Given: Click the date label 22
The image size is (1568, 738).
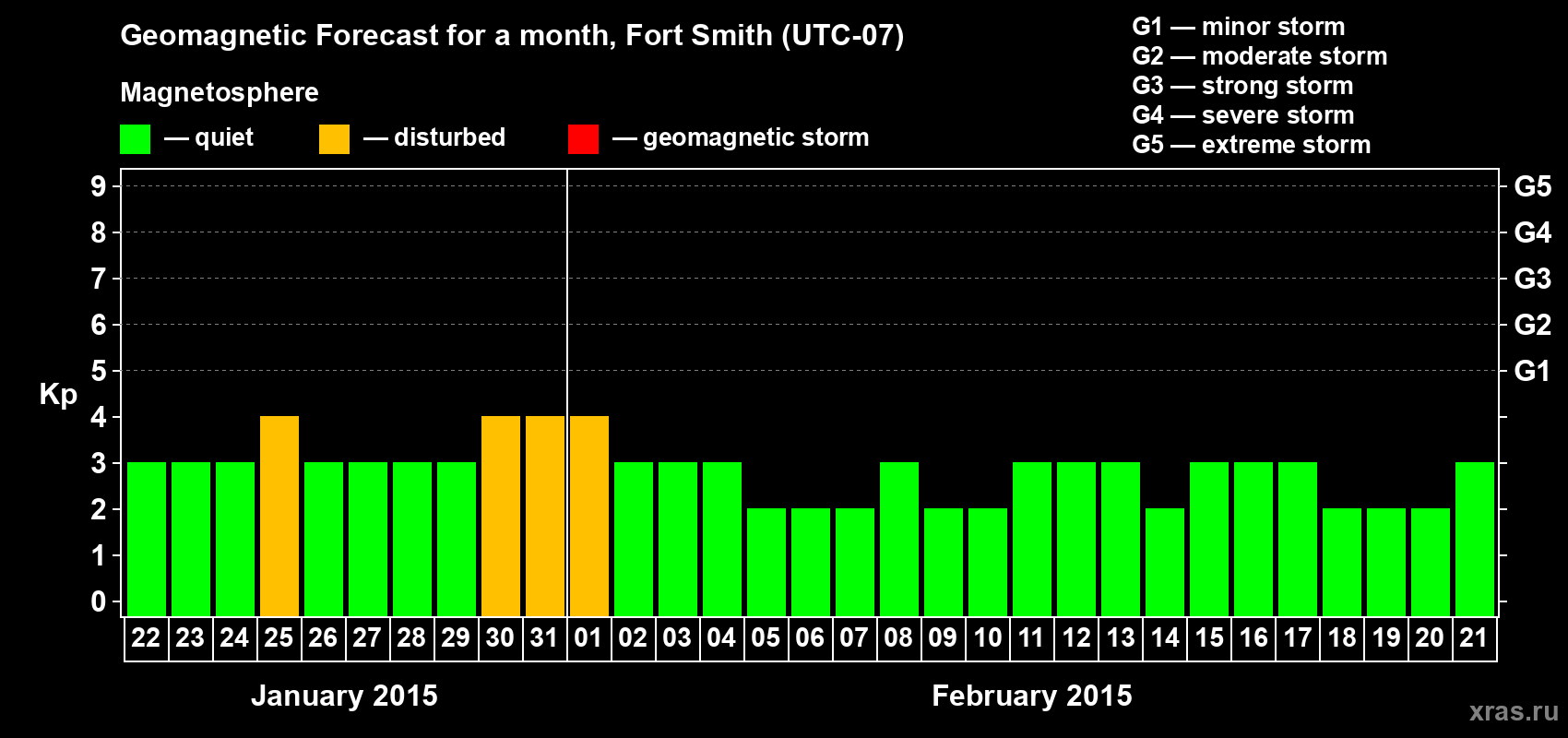Looking at the screenshot, I should (x=146, y=638).
